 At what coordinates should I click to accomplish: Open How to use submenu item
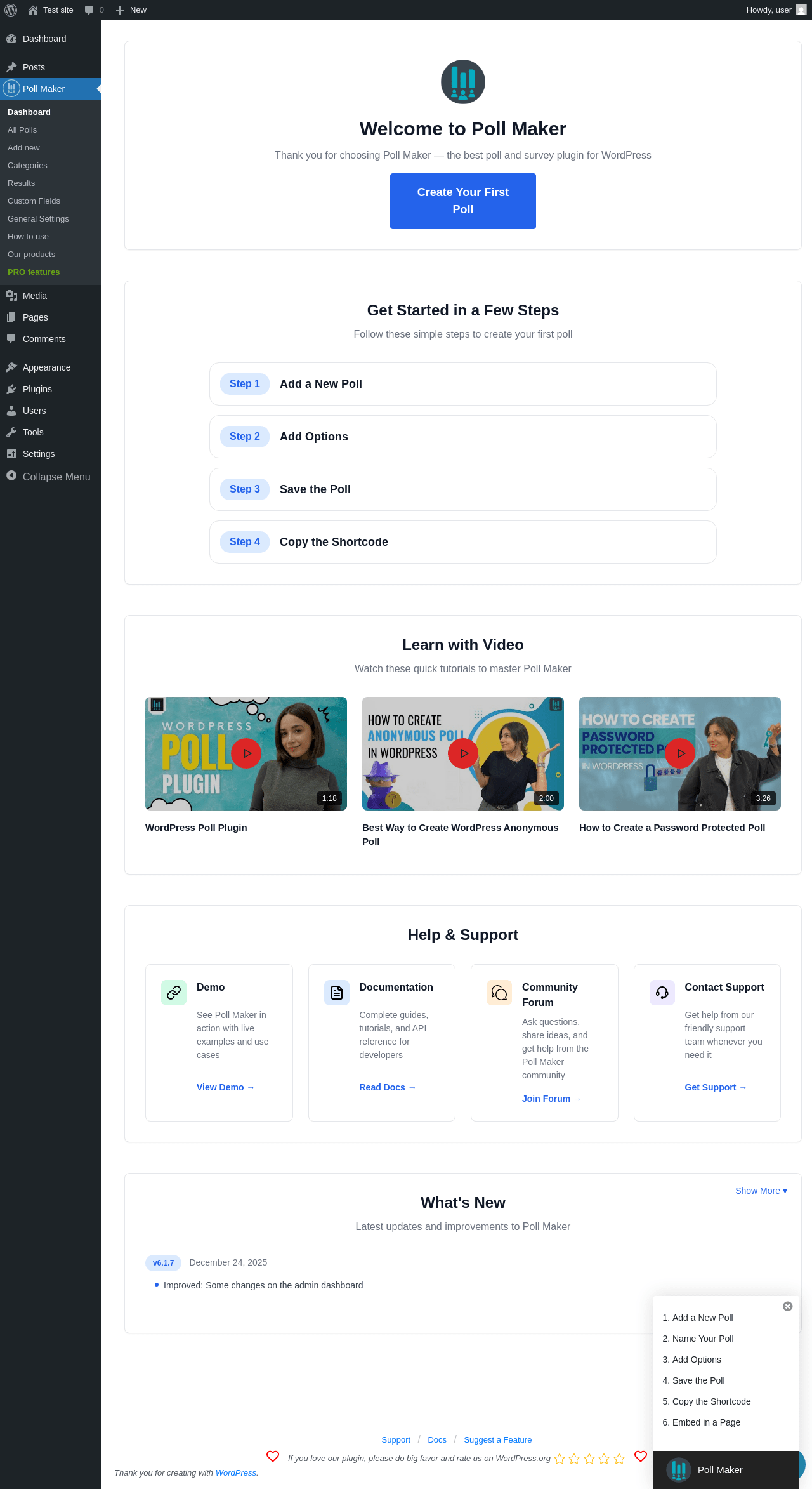(51, 237)
